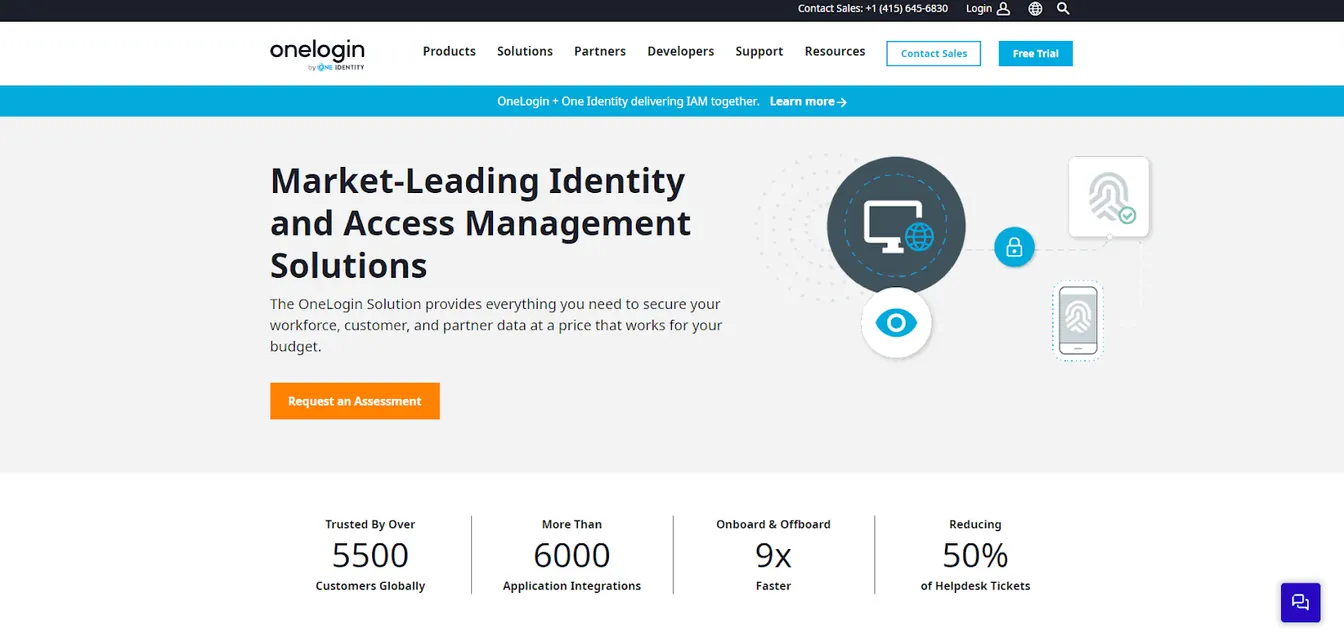1344x633 pixels.
Task: Open the Resources menu
Action: coord(835,51)
